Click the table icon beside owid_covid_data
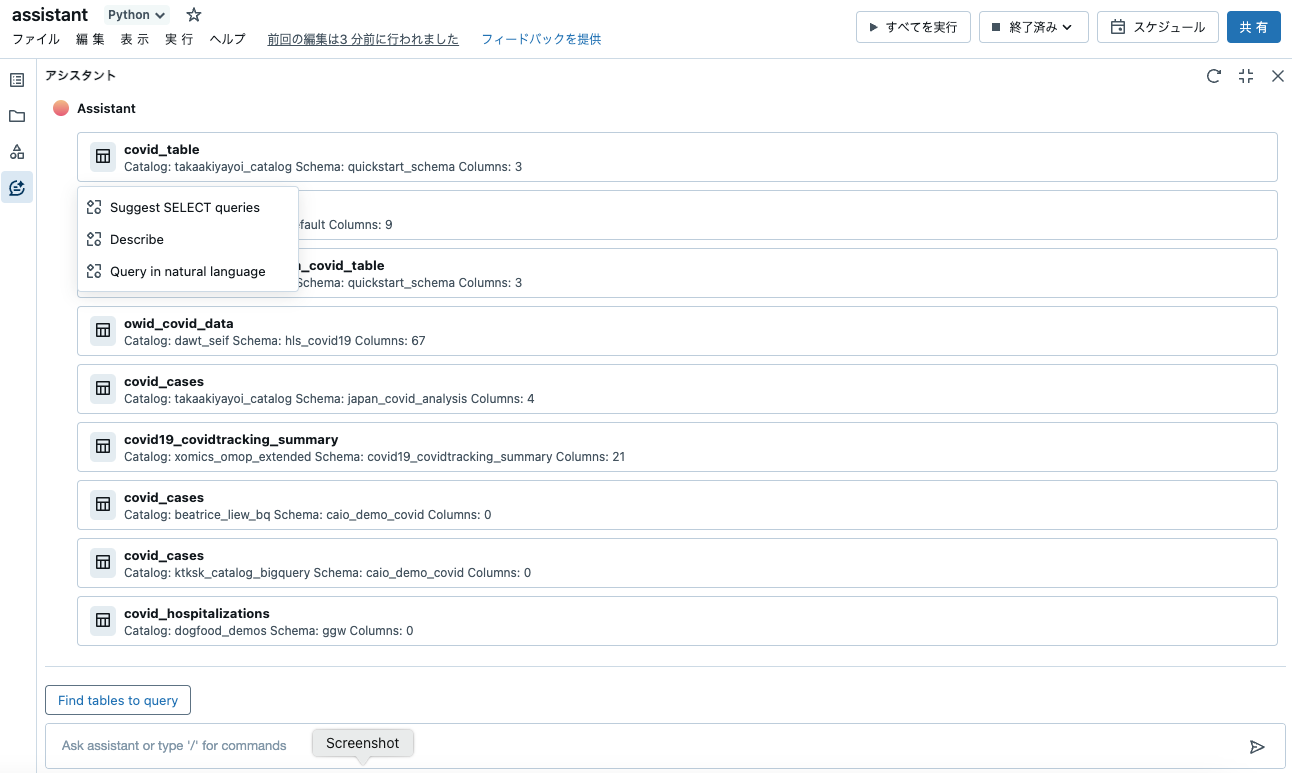Screen dimensions: 1292x773 point(102,330)
